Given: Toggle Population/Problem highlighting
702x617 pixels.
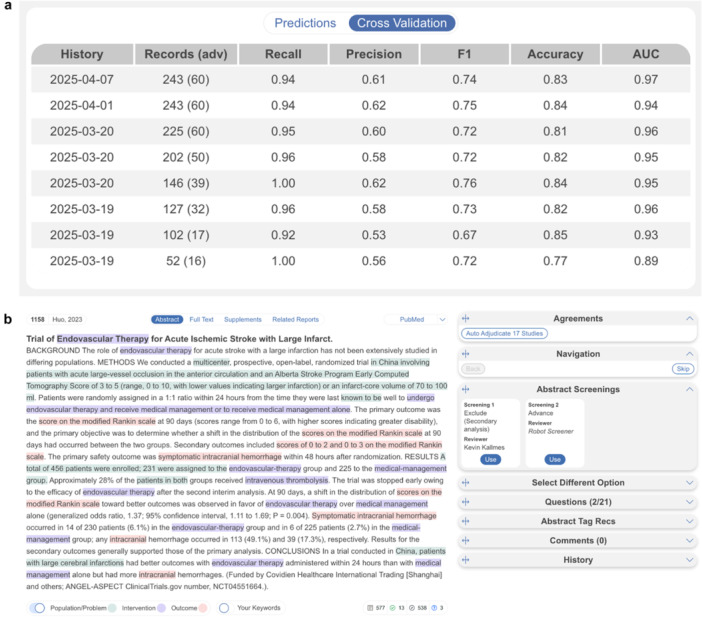Looking at the screenshot, I should (40, 606).
